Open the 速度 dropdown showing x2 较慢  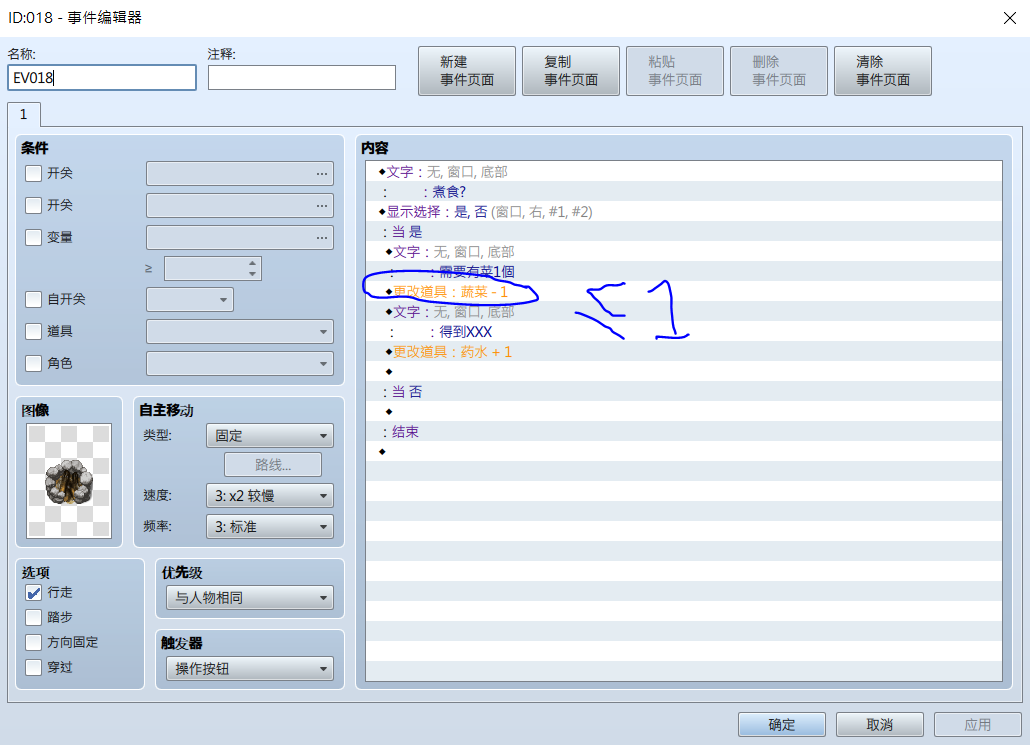click(270, 496)
